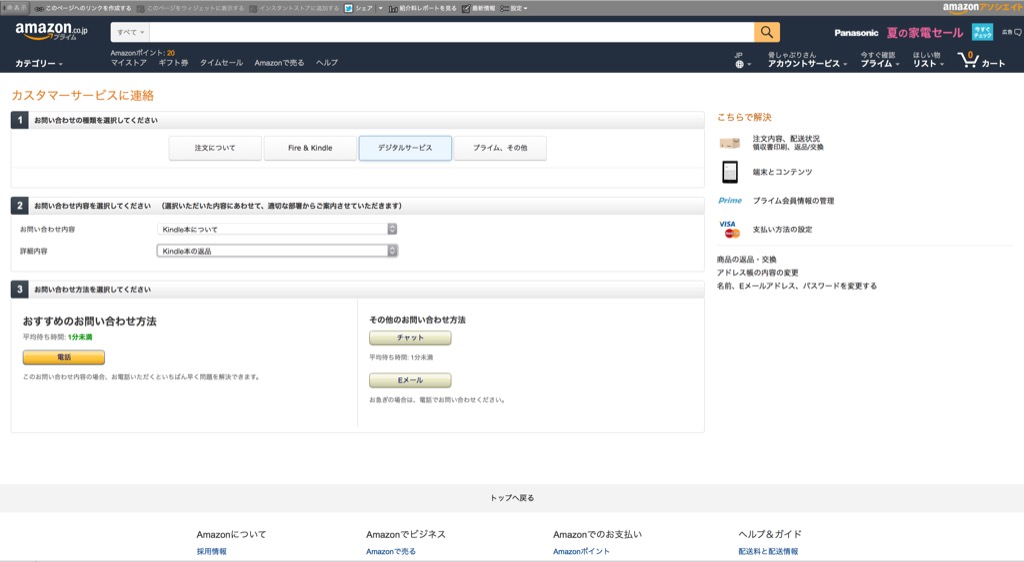Click the 今すぐチェック blue banner badge
Image resolution: width=1024 pixels, height=562 pixels.
pos(982,32)
